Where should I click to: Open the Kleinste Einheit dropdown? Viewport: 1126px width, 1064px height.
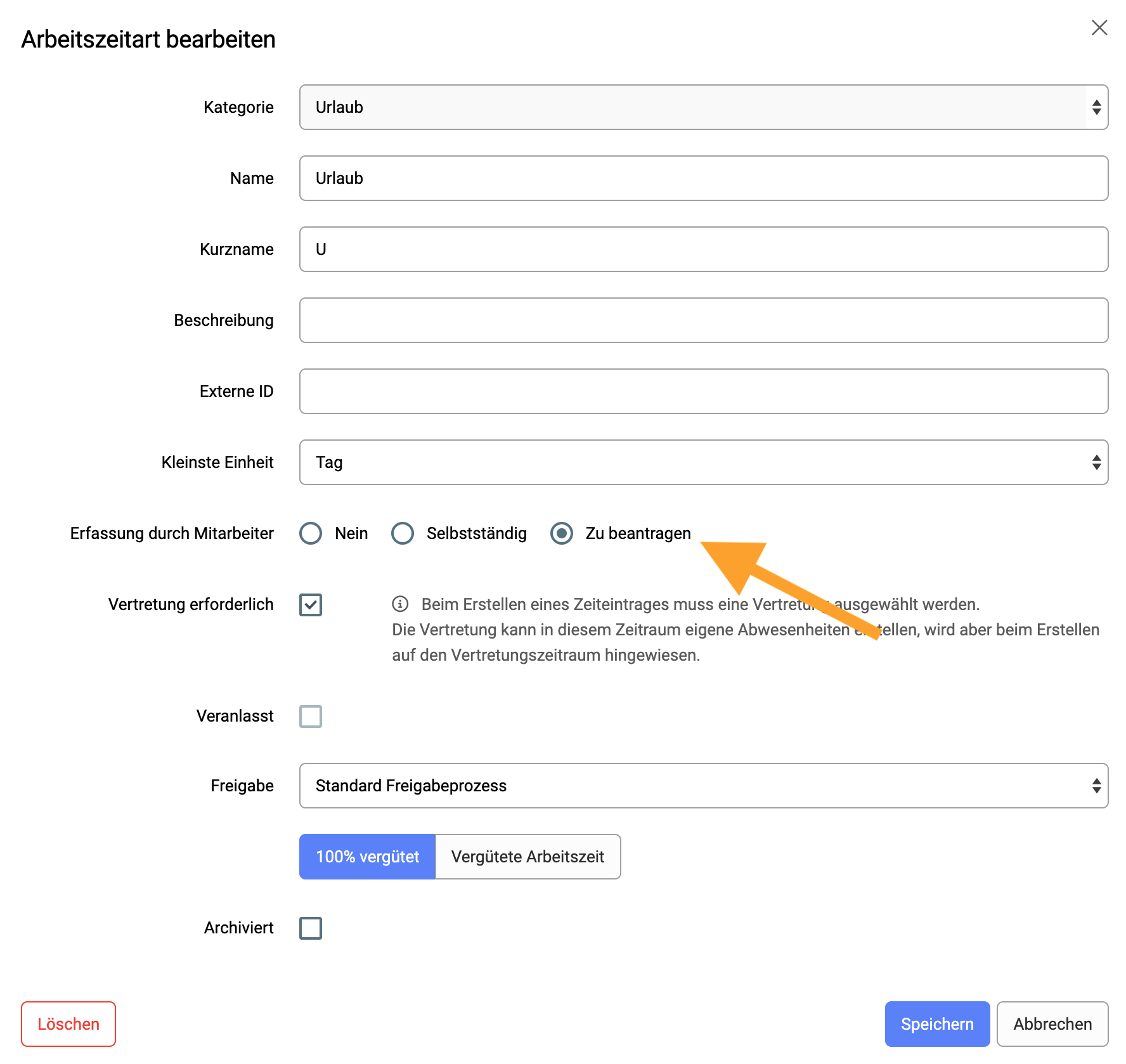(704, 462)
